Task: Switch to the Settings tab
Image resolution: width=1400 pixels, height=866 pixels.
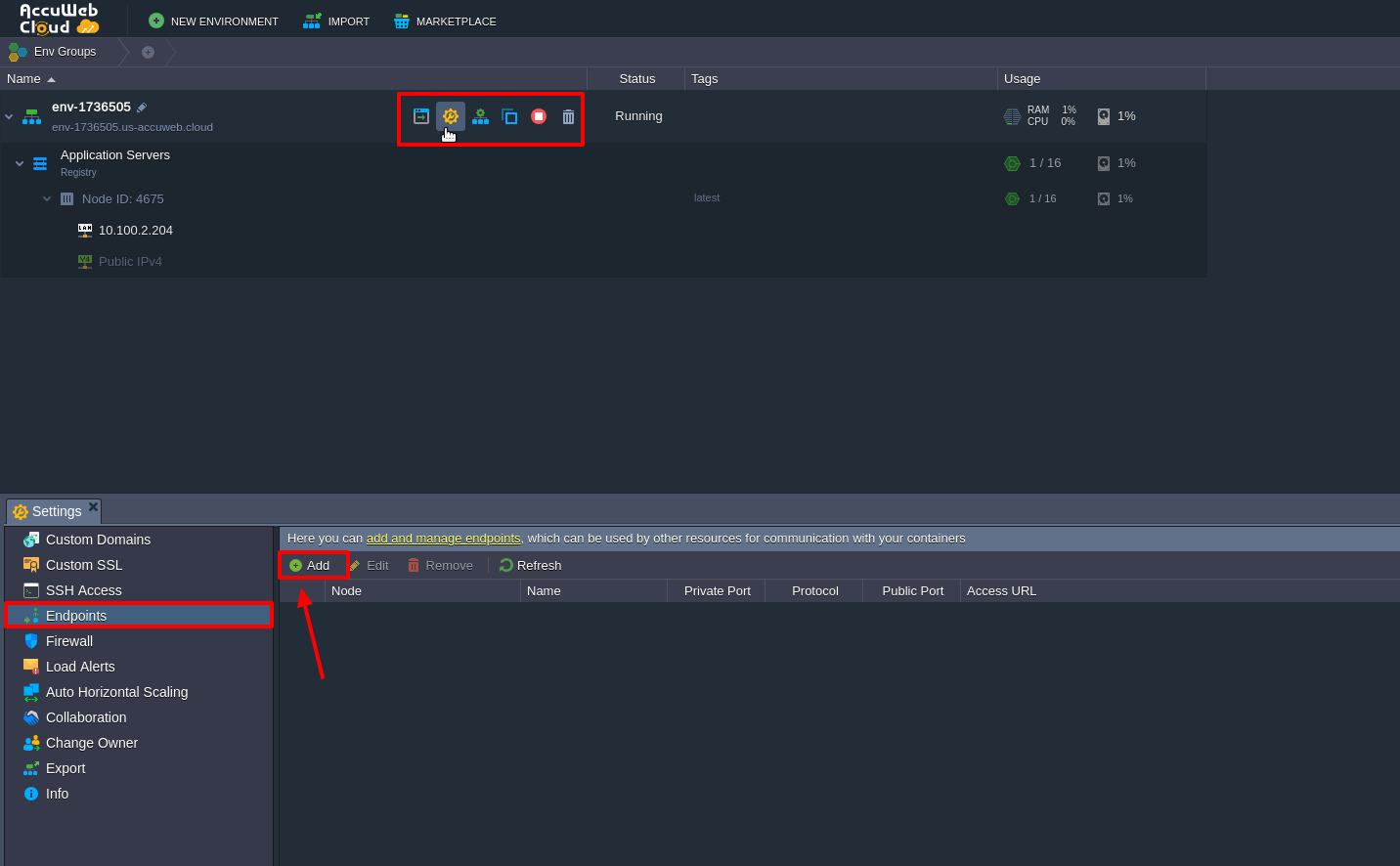Action: [46, 510]
